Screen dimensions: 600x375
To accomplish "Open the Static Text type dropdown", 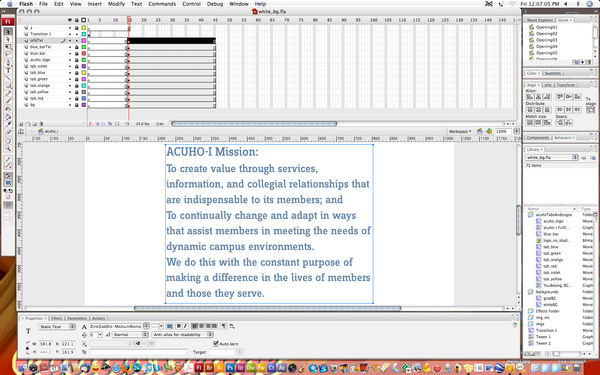I will 57,326.
